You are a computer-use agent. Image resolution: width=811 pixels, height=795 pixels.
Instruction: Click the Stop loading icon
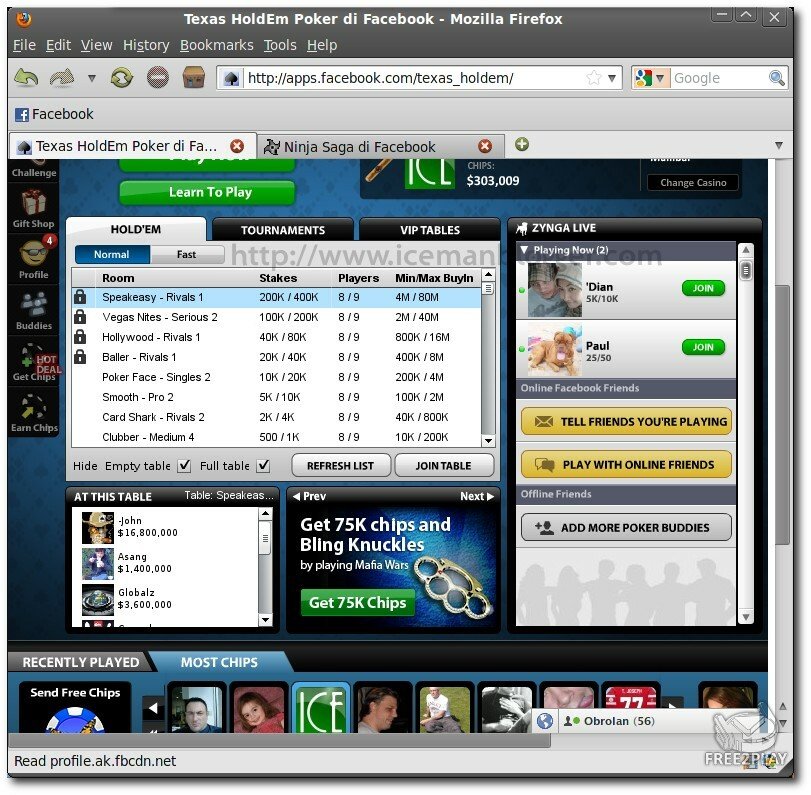click(x=158, y=78)
